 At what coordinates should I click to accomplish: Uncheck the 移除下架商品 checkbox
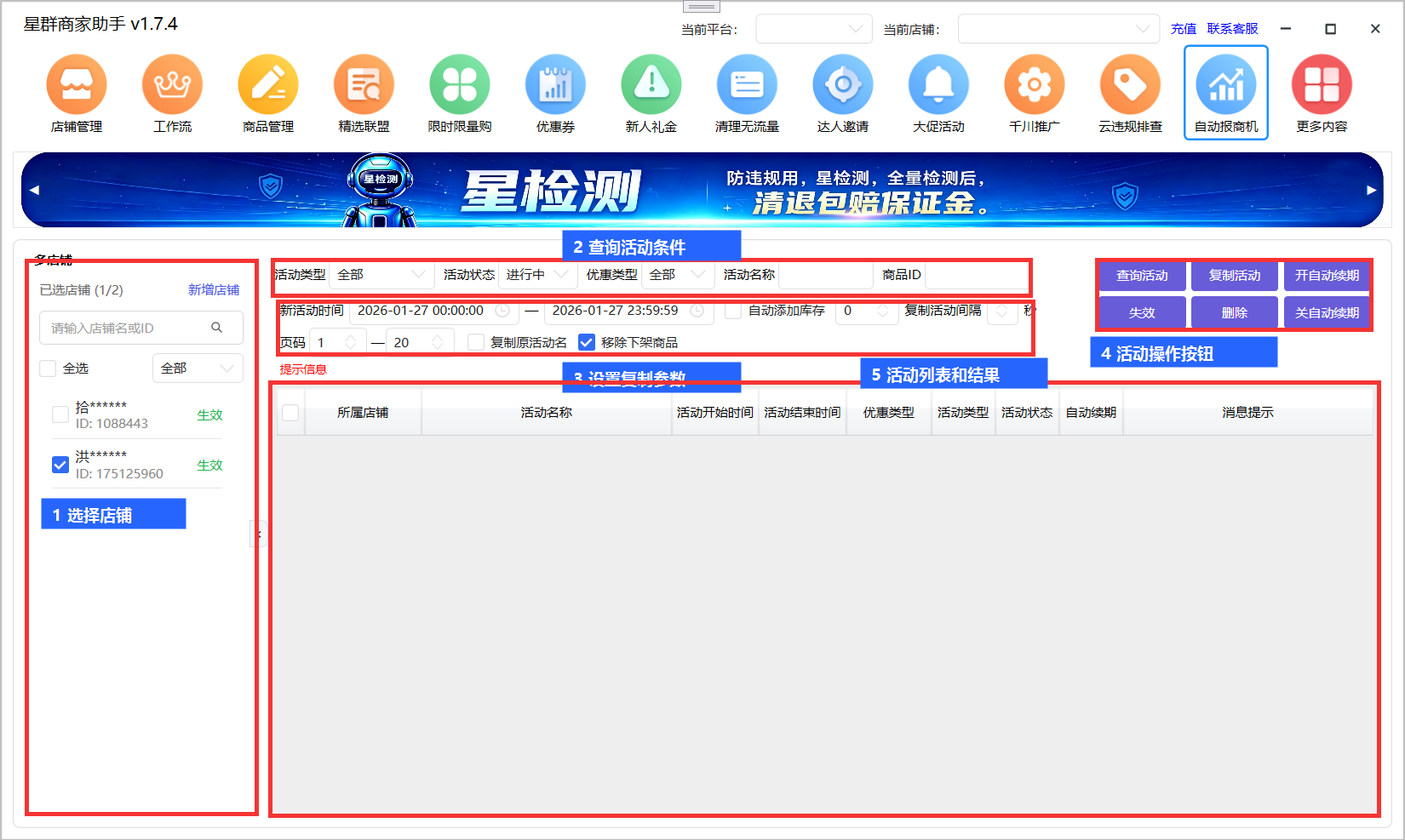(587, 342)
